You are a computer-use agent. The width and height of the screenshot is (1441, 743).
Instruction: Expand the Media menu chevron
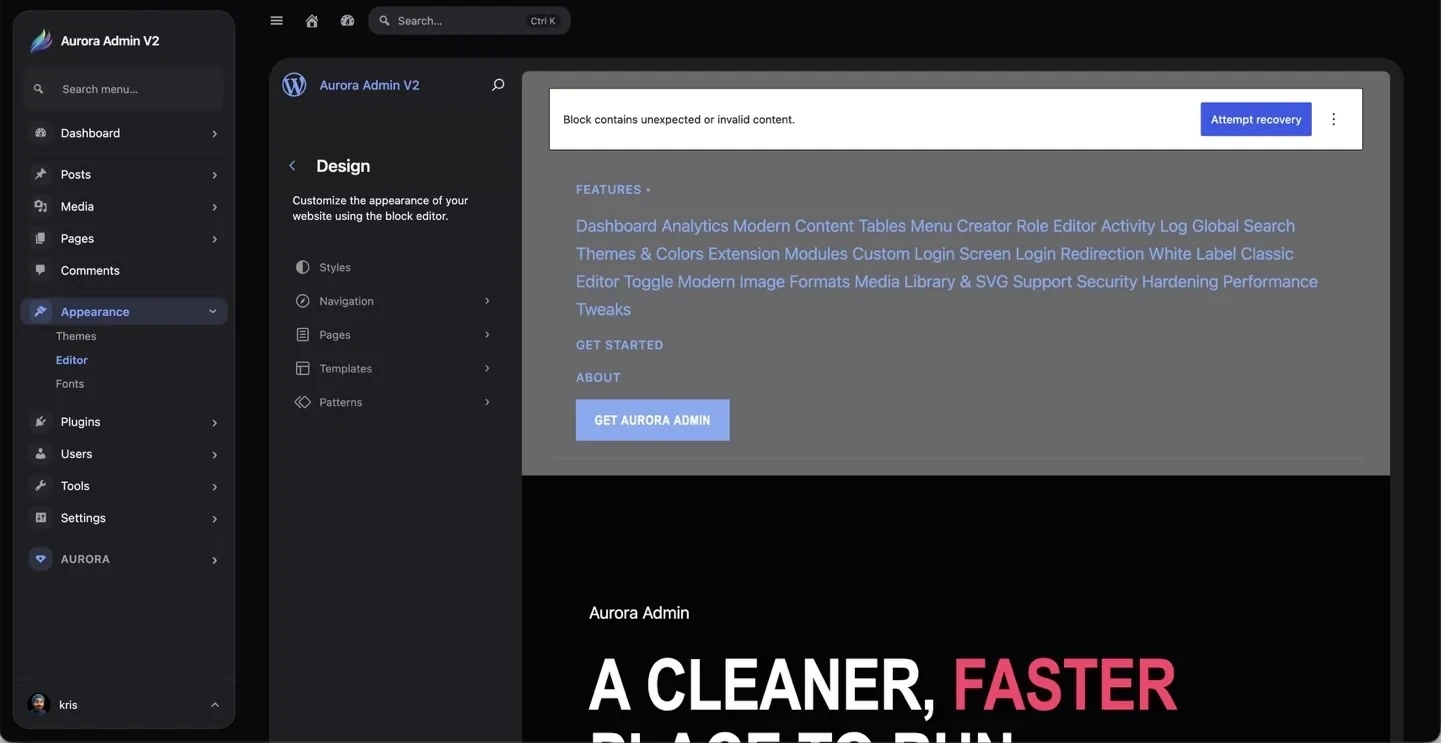coord(214,206)
